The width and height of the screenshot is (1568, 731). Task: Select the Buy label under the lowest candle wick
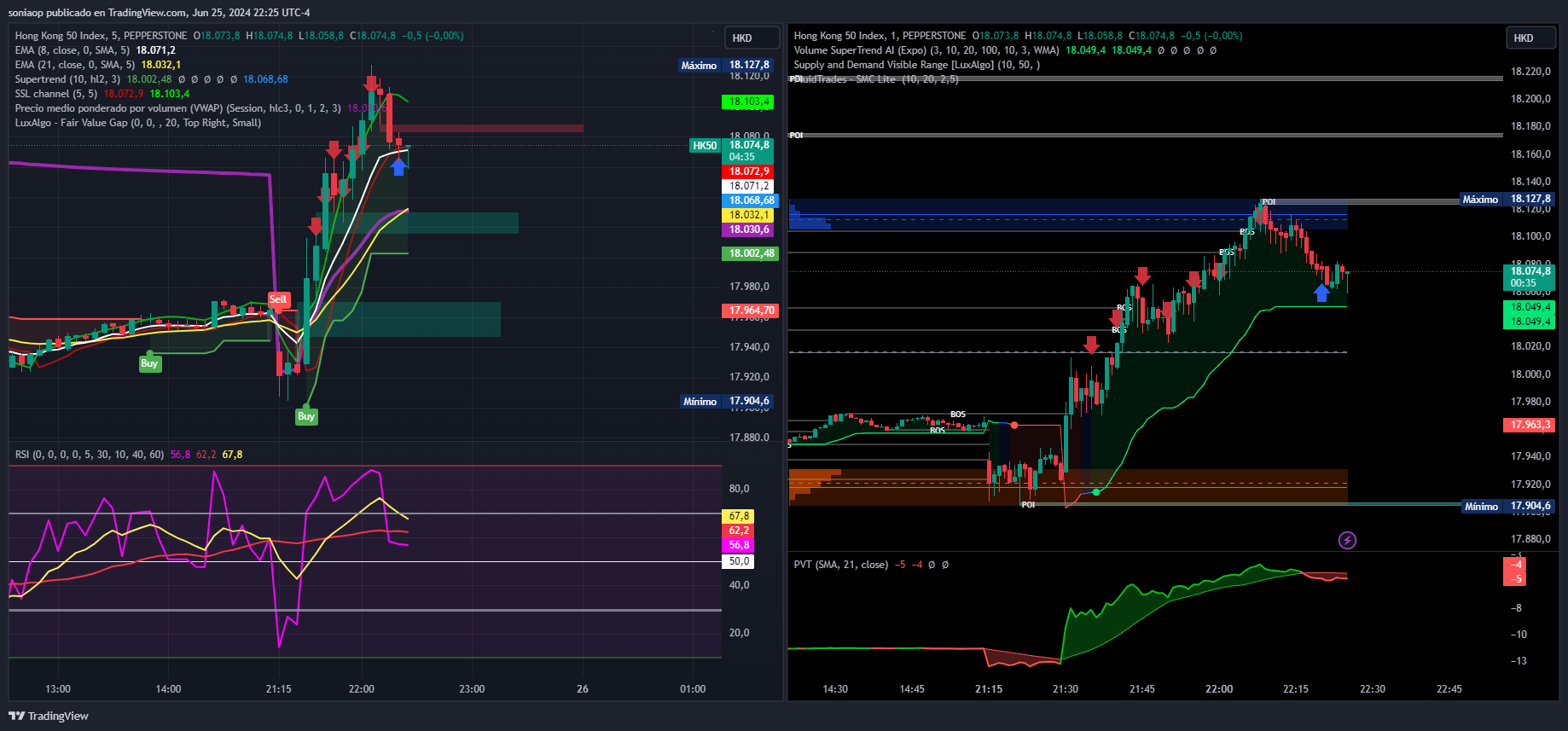point(306,416)
